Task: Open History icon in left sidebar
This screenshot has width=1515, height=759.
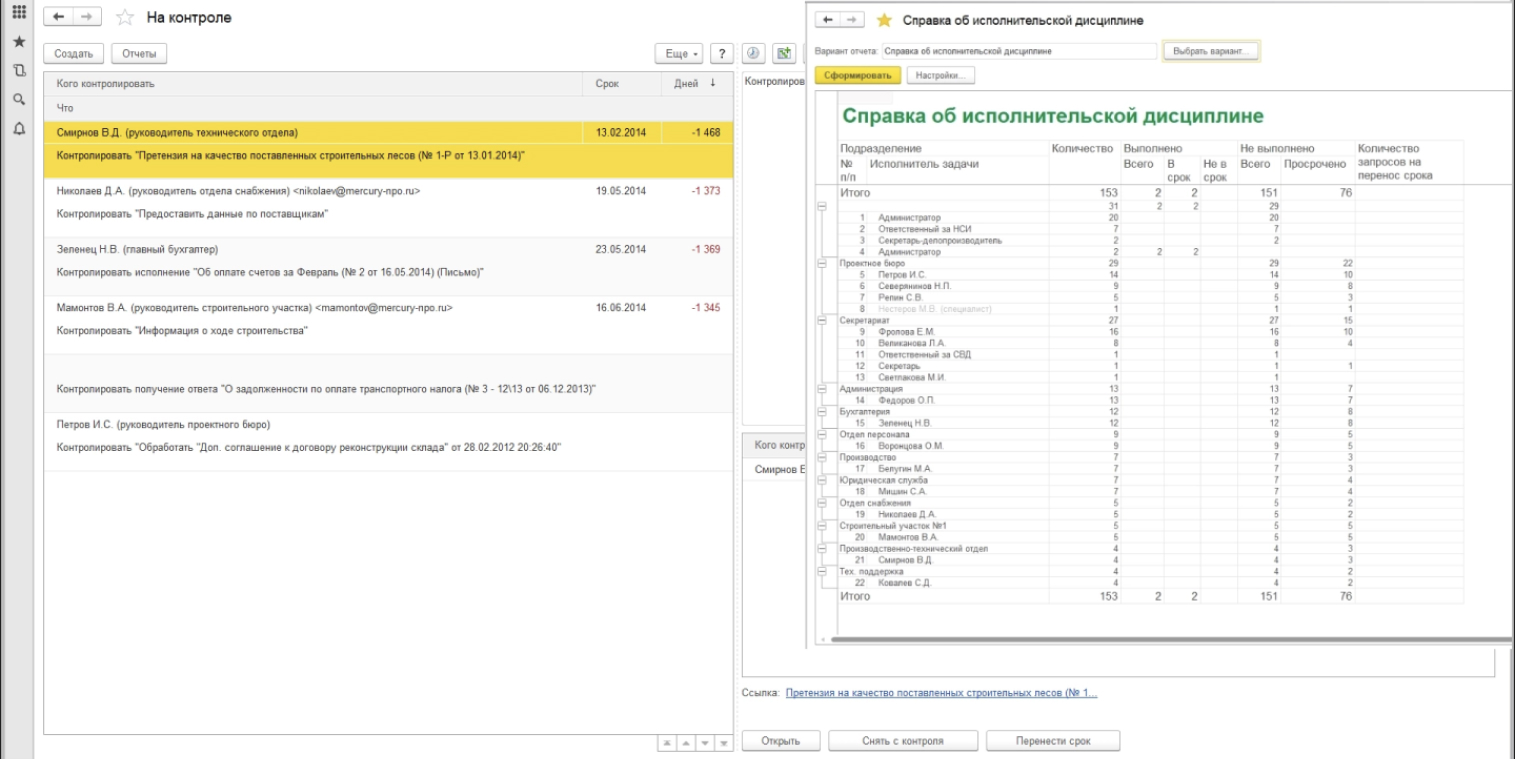Action: pyautogui.click(x=17, y=71)
